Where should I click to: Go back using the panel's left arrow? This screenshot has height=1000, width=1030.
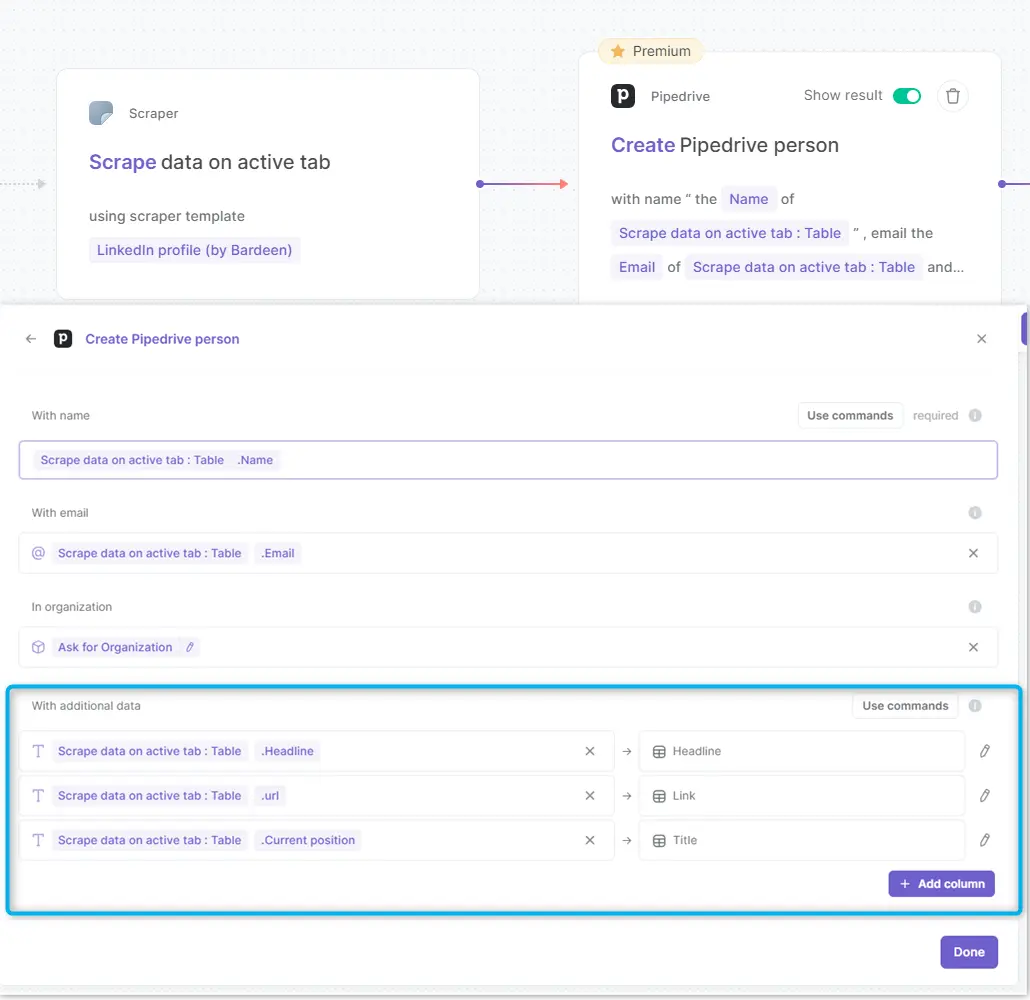click(31, 339)
